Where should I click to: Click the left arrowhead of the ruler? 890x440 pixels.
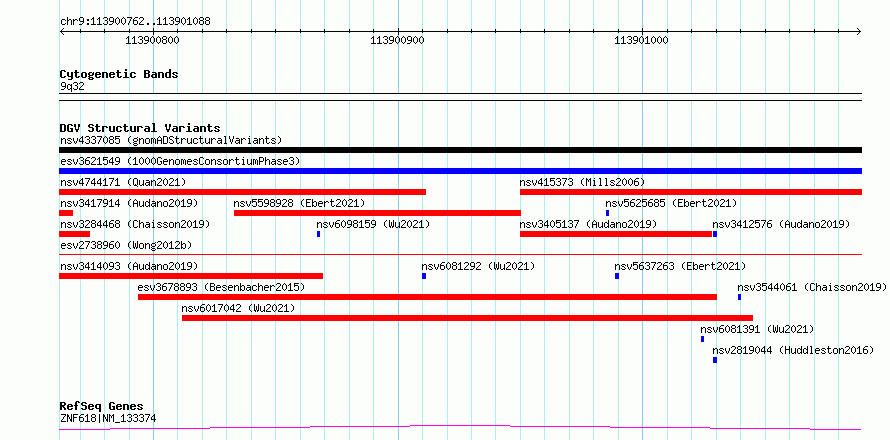(62, 32)
